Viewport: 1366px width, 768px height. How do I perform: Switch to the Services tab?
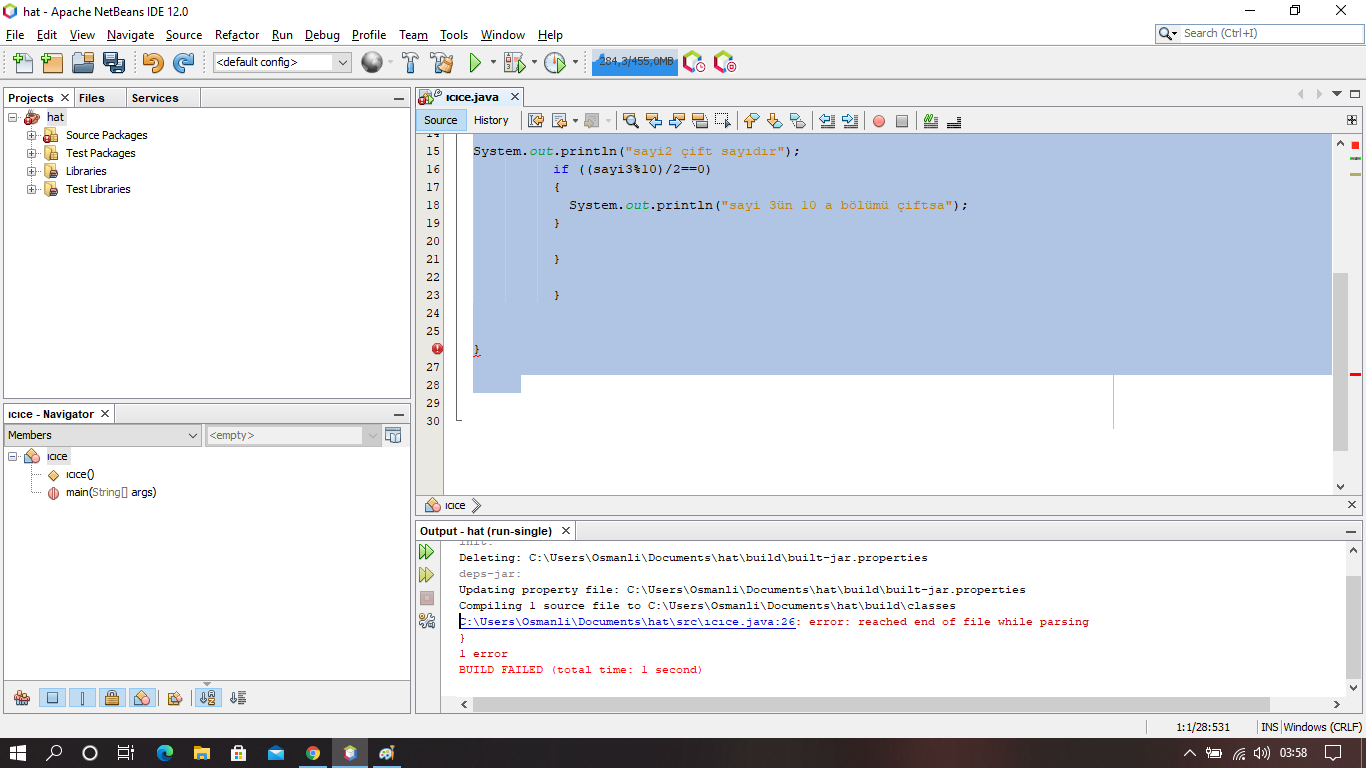click(x=155, y=98)
